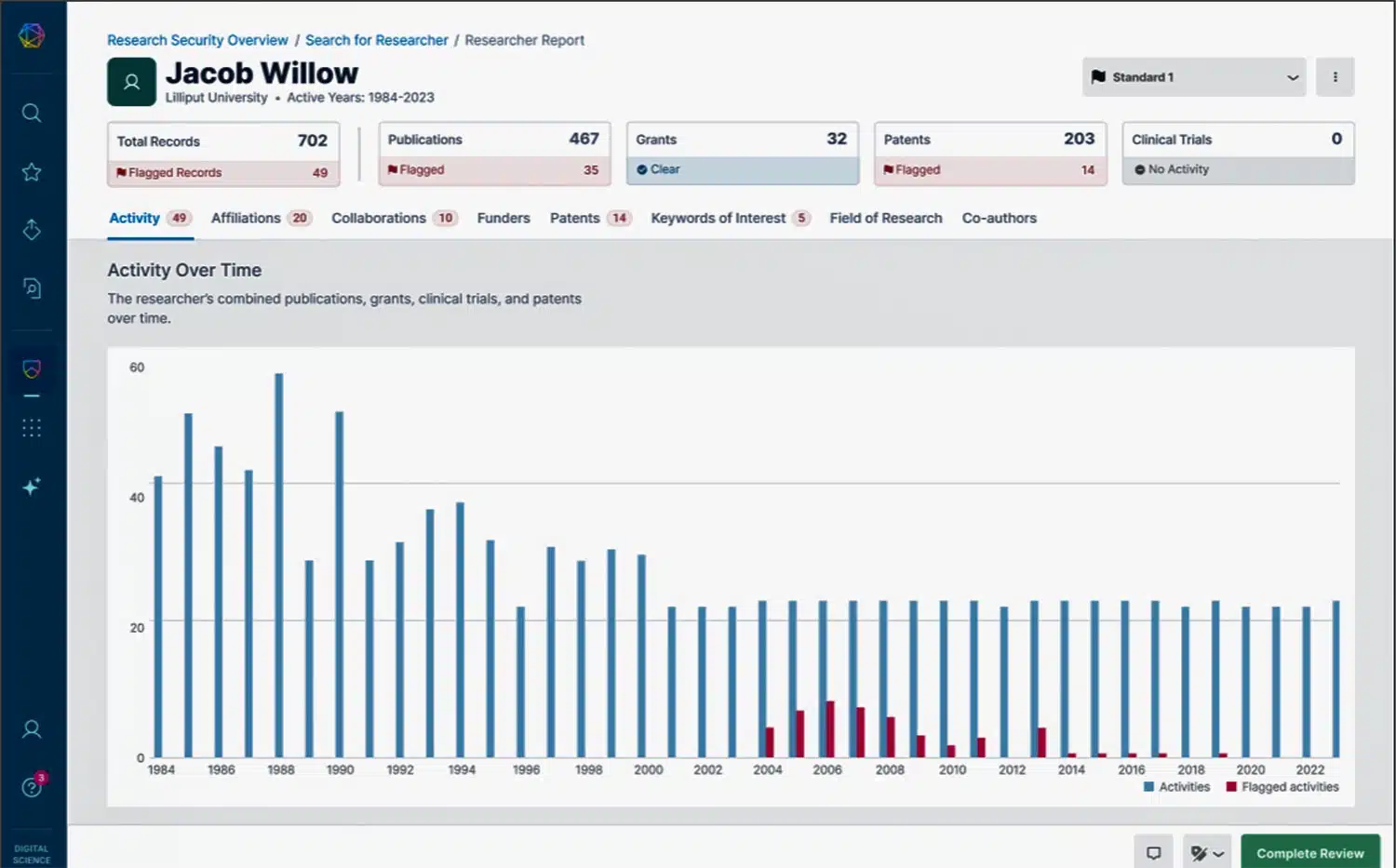Click the diamond-arrow icon in the sidebar
1396x868 pixels.
click(32, 230)
